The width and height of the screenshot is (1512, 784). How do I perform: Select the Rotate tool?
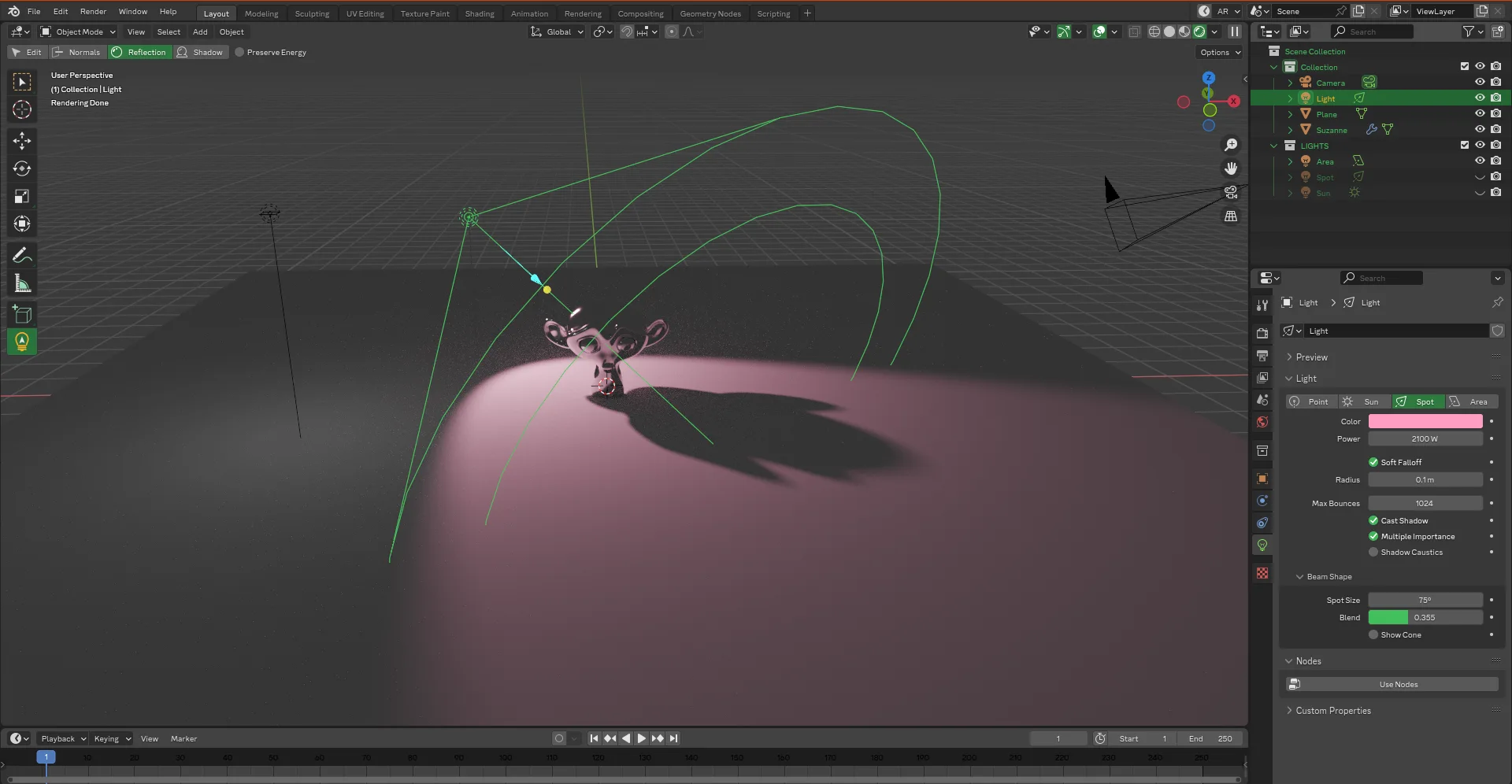tap(22, 168)
